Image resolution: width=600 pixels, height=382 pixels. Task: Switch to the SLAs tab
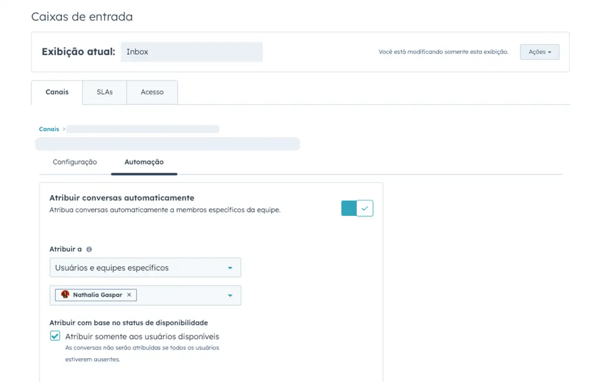coord(104,92)
